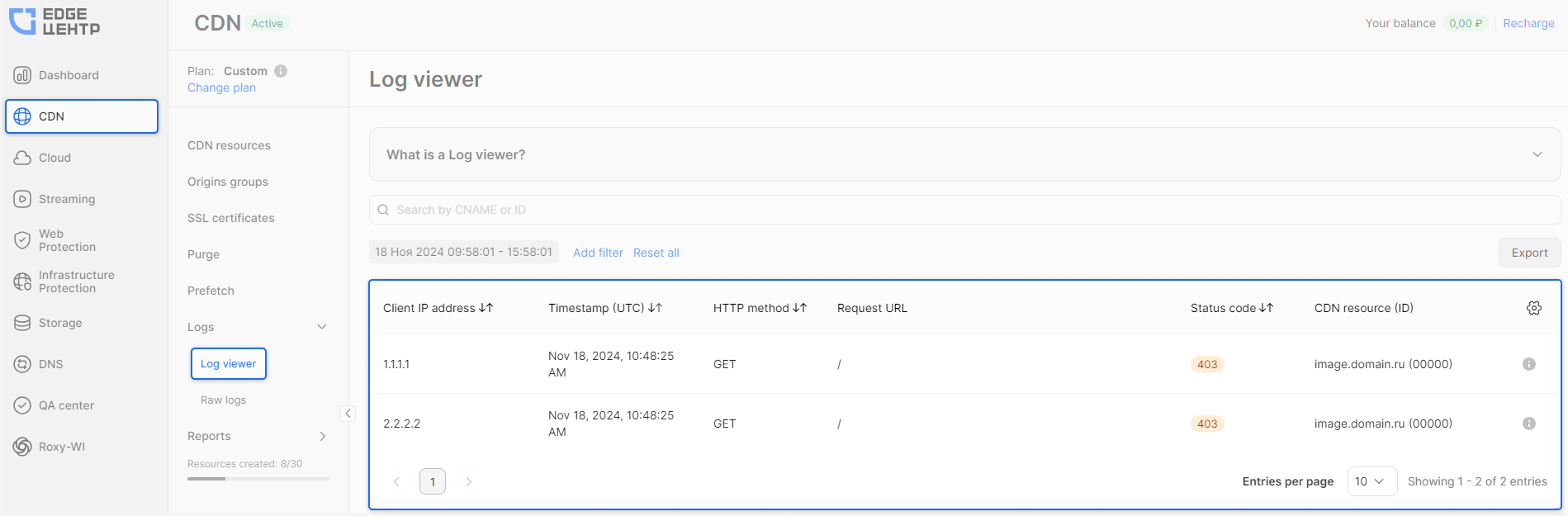Click Reset all filters link

[x=656, y=253]
